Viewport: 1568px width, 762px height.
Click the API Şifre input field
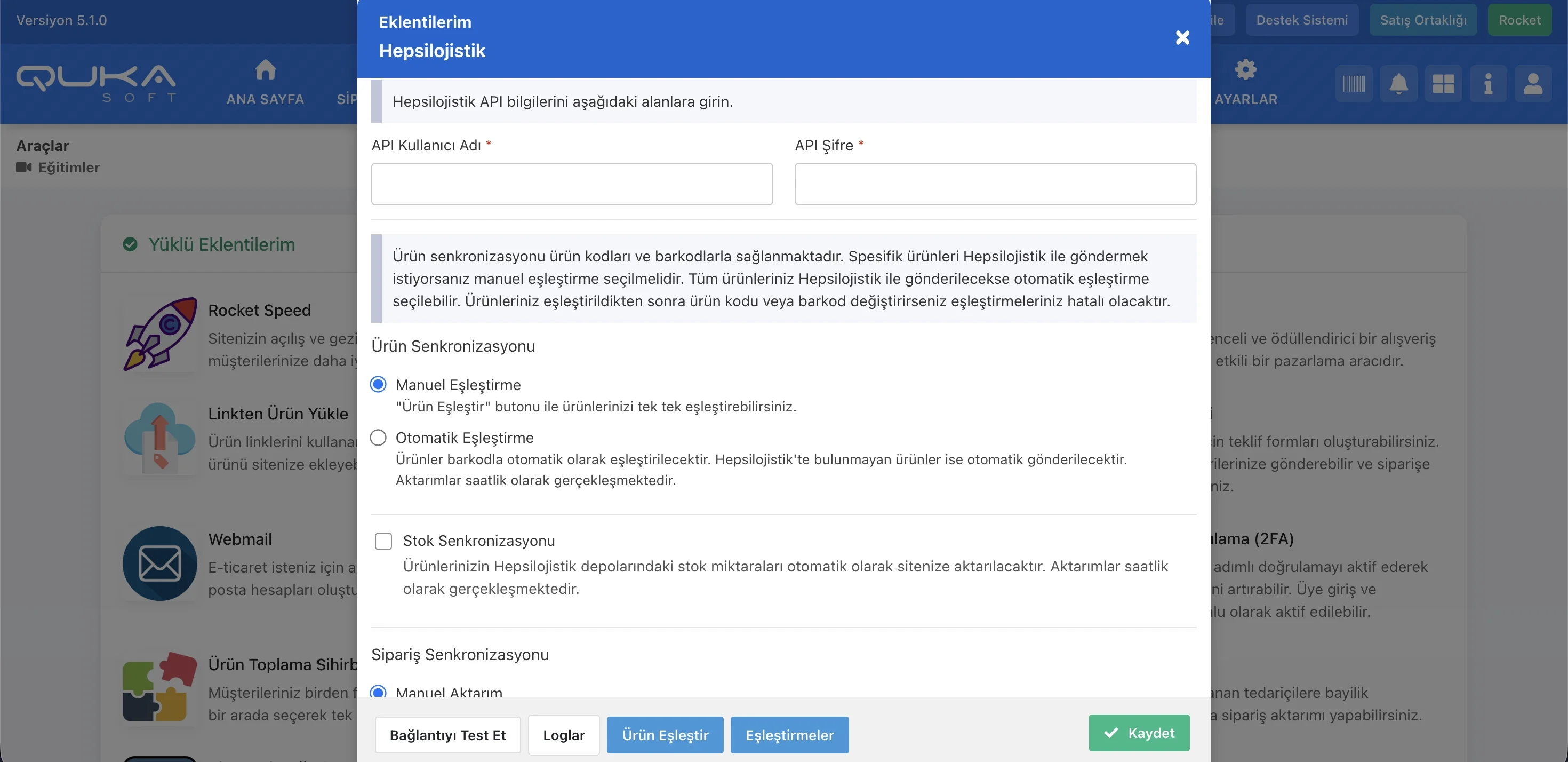pos(995,184)
